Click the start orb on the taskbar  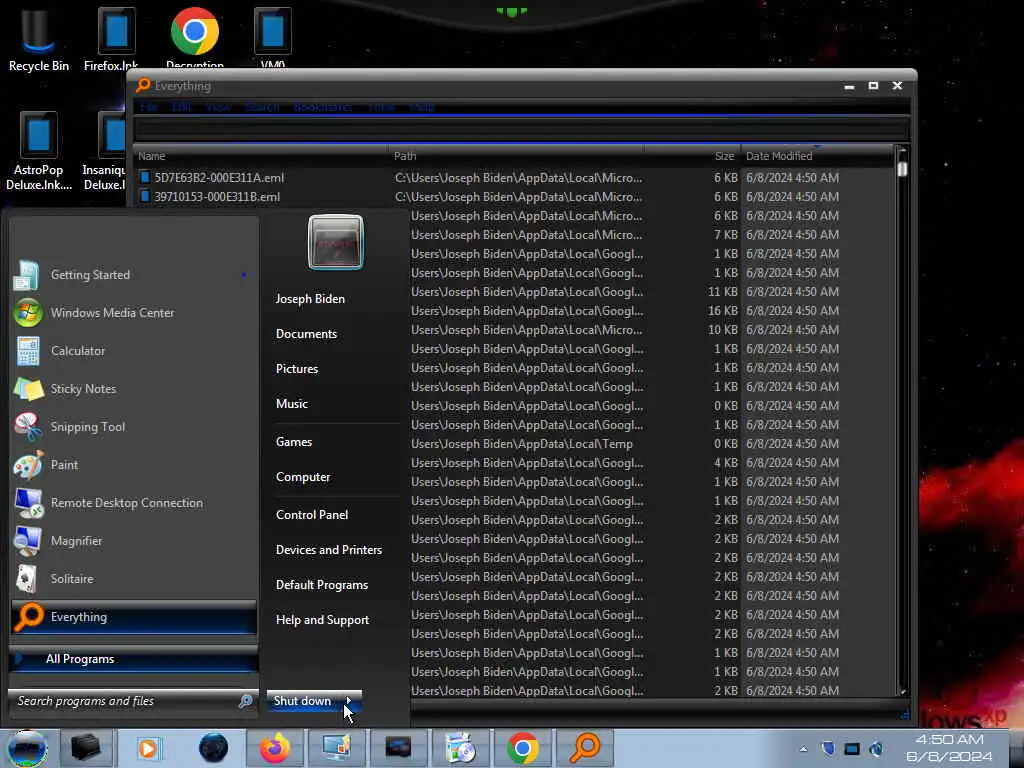[x=27, y=748]
